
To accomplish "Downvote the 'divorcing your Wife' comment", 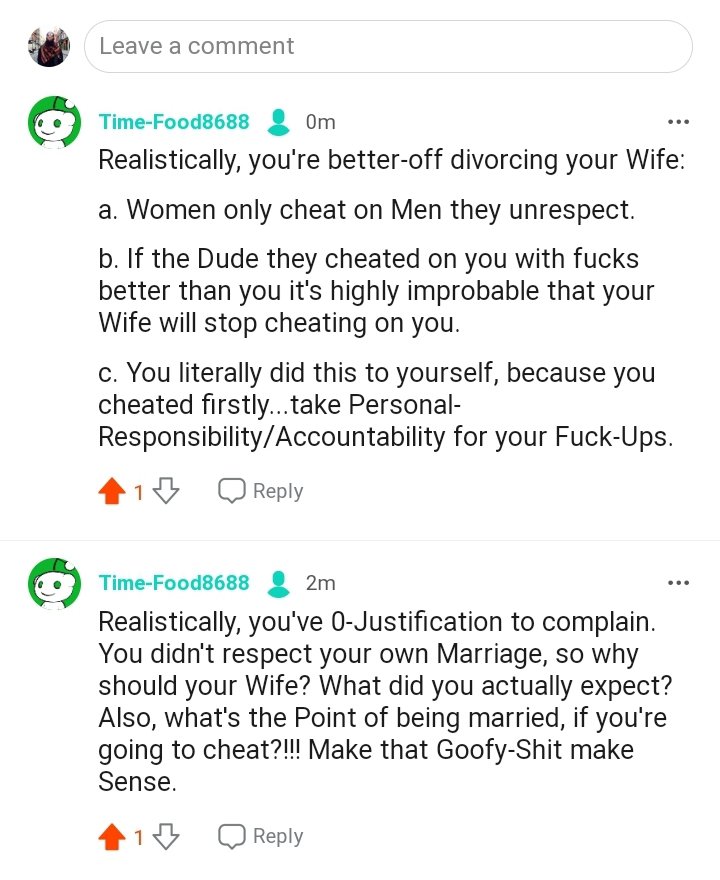I will pyautogui.click(x=167, y=491).
